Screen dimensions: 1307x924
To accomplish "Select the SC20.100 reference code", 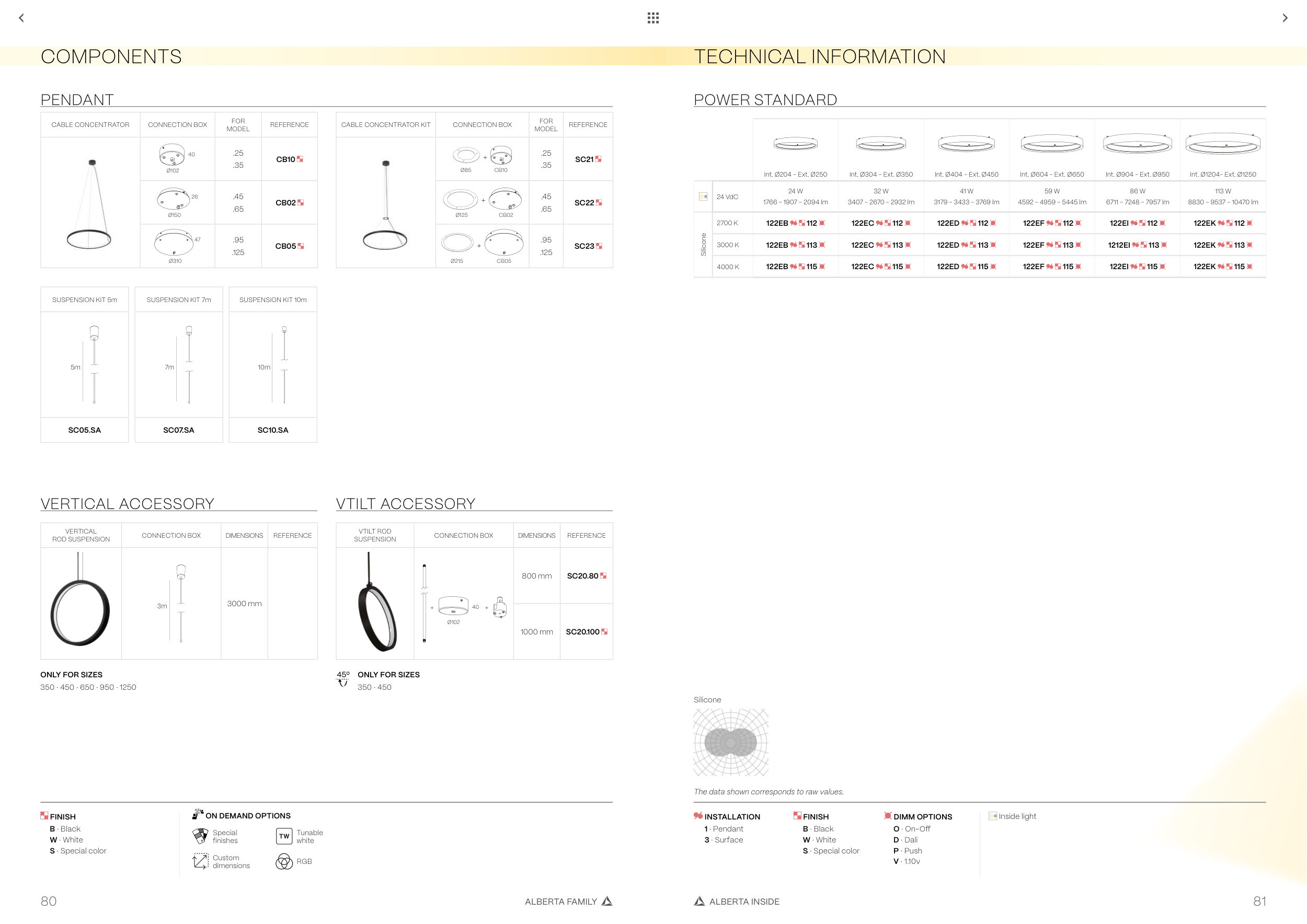I will 583,631.
